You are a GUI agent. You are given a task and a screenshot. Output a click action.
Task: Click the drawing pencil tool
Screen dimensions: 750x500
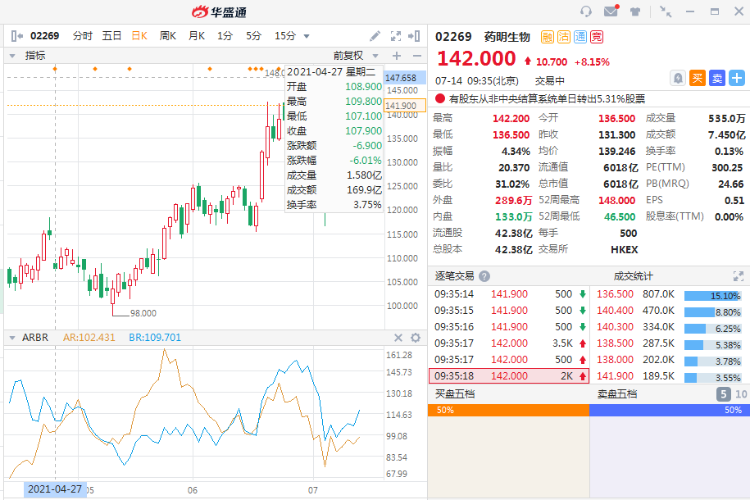click(375, 35)
